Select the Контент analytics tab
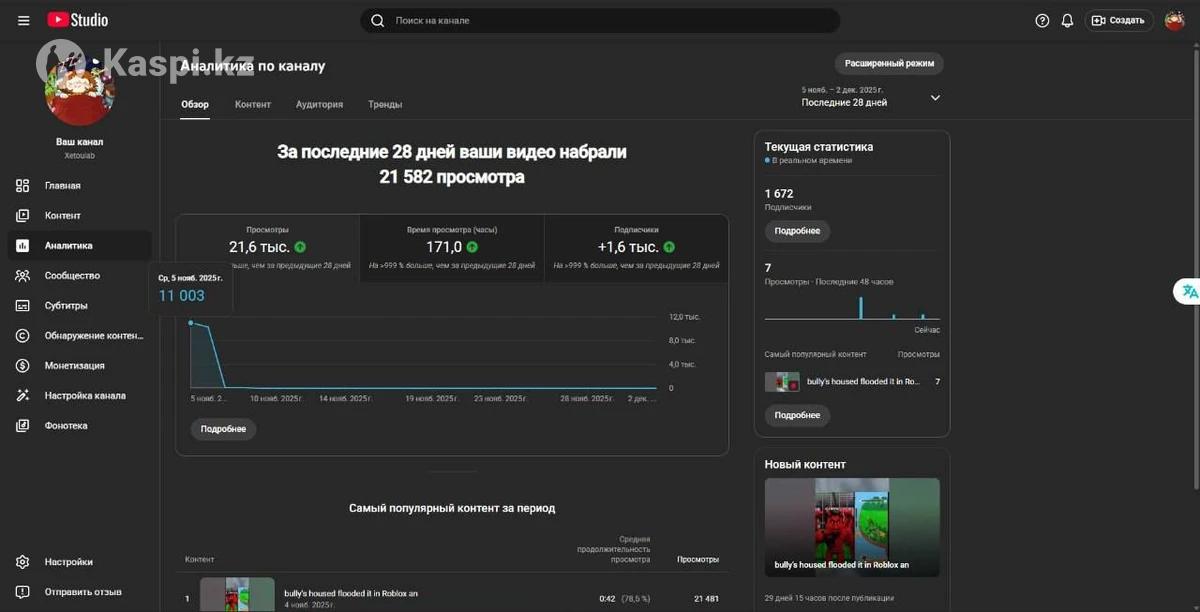Screen dimensions: 1200x612 [x=253, y=104]
